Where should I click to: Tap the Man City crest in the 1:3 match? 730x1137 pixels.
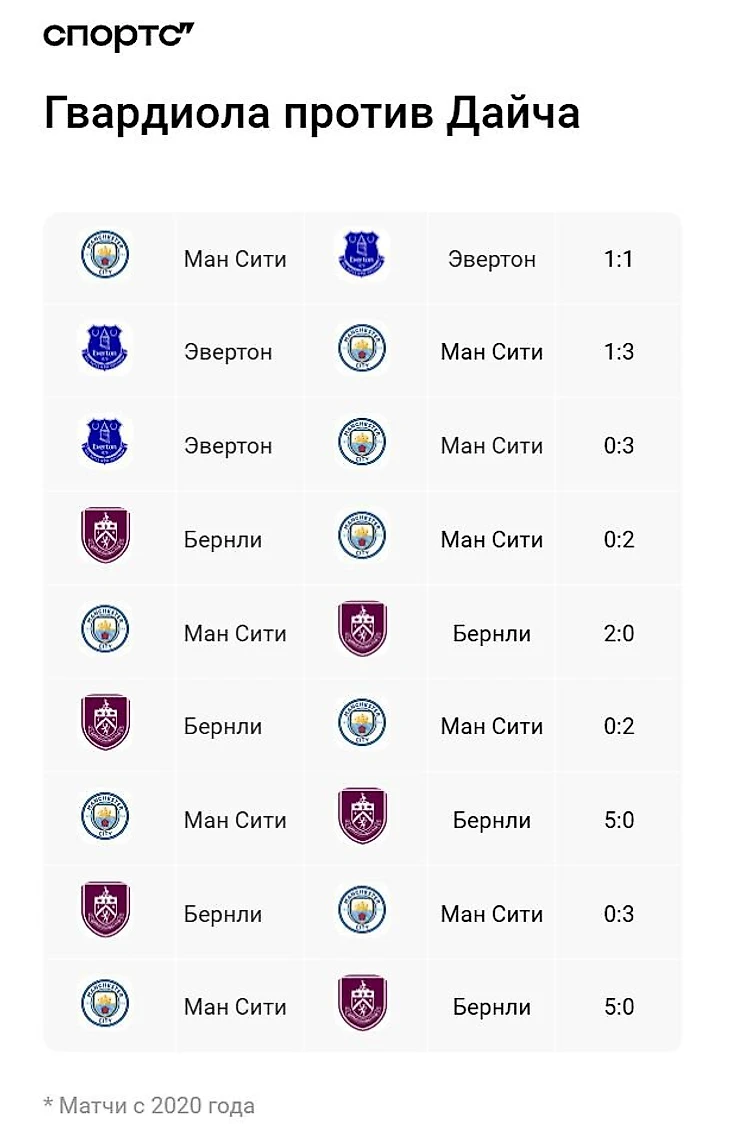(x=362, y=349)
